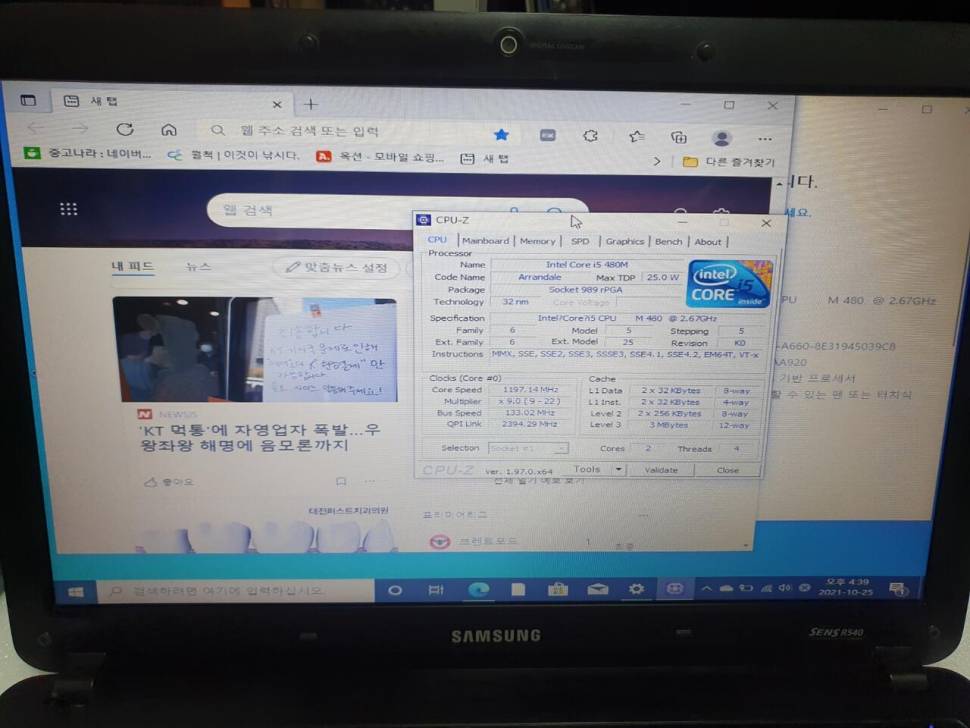Open the 옥션 - 모바일 쇼핑 bookmark
Screen dimensions: 970x728
click(380, 157)
